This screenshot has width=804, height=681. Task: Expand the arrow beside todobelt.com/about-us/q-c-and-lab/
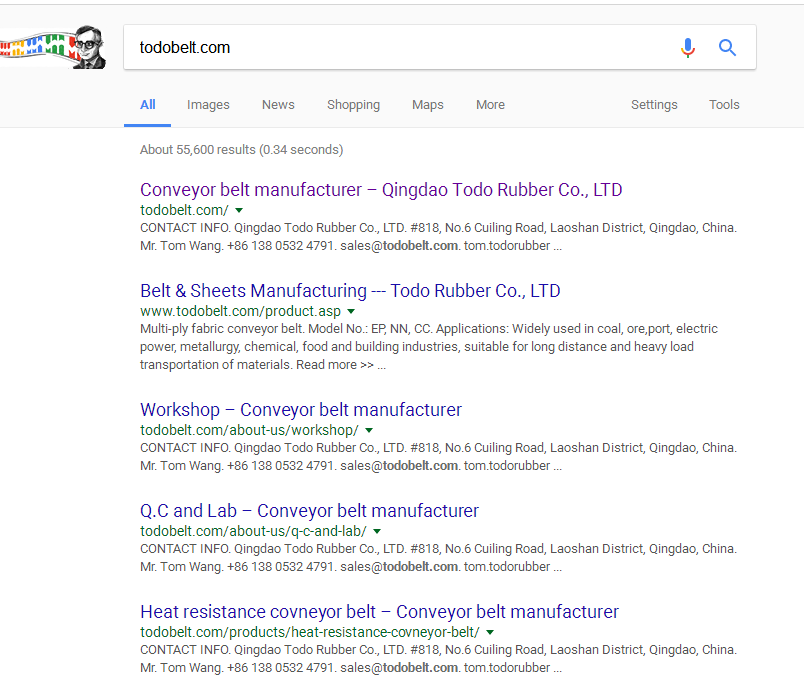pos(377,531)
